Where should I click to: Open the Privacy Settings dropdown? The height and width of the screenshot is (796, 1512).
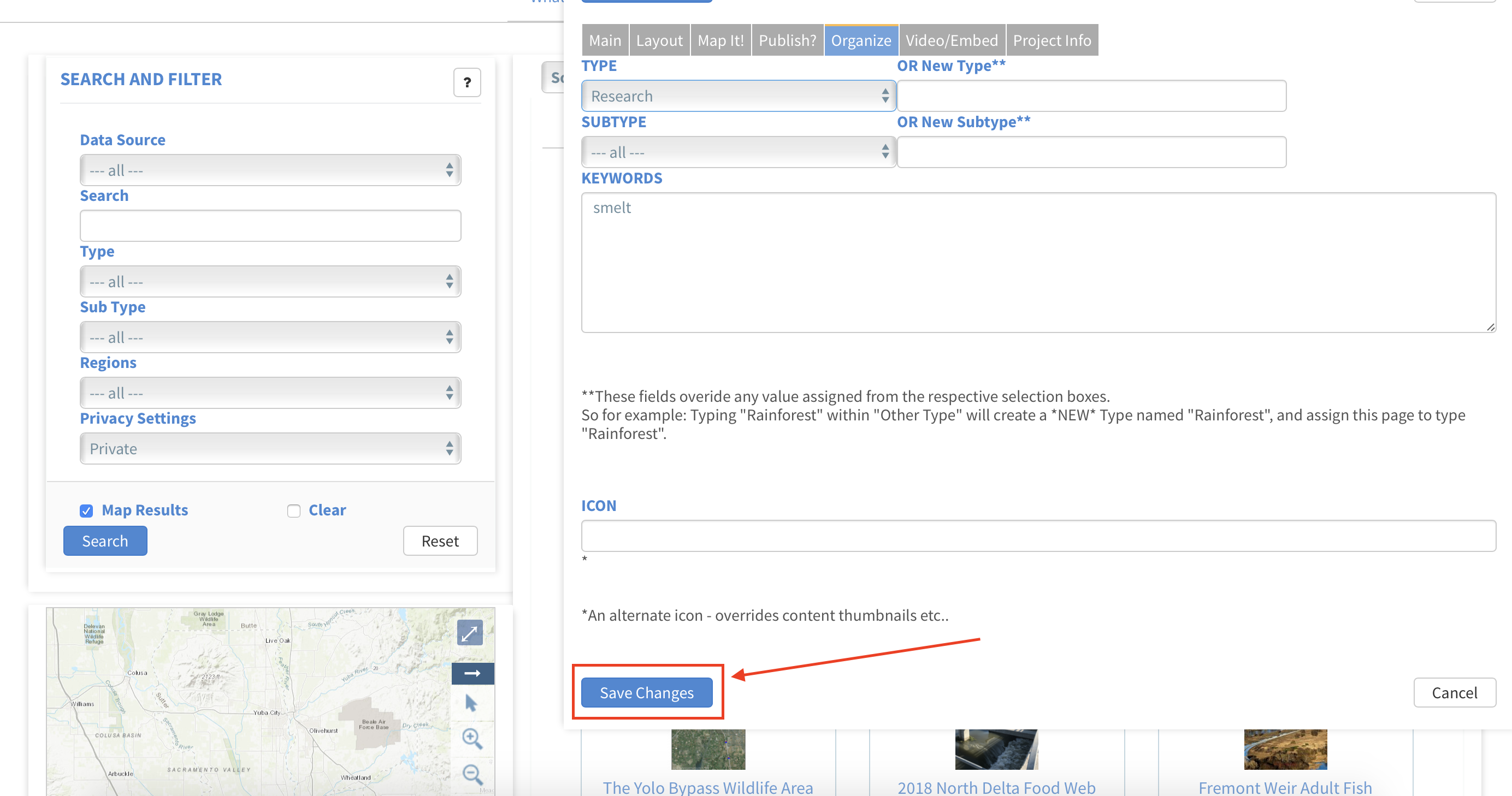point(270,449)
